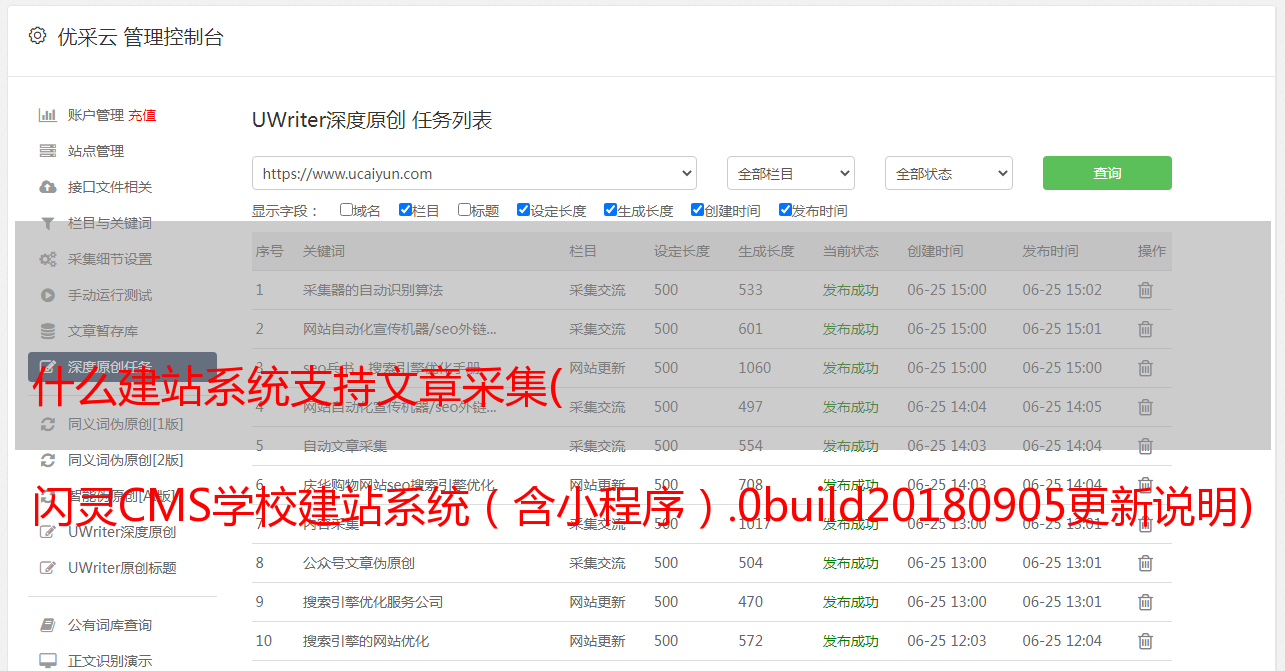Disable the 创建时间 checkbox

[x=697, y=210]
